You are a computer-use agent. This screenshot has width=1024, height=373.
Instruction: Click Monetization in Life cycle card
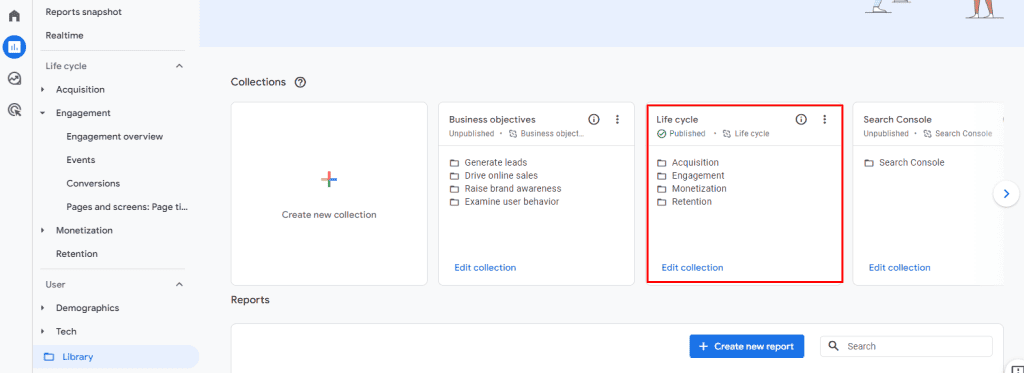click(x=699, y=189)
